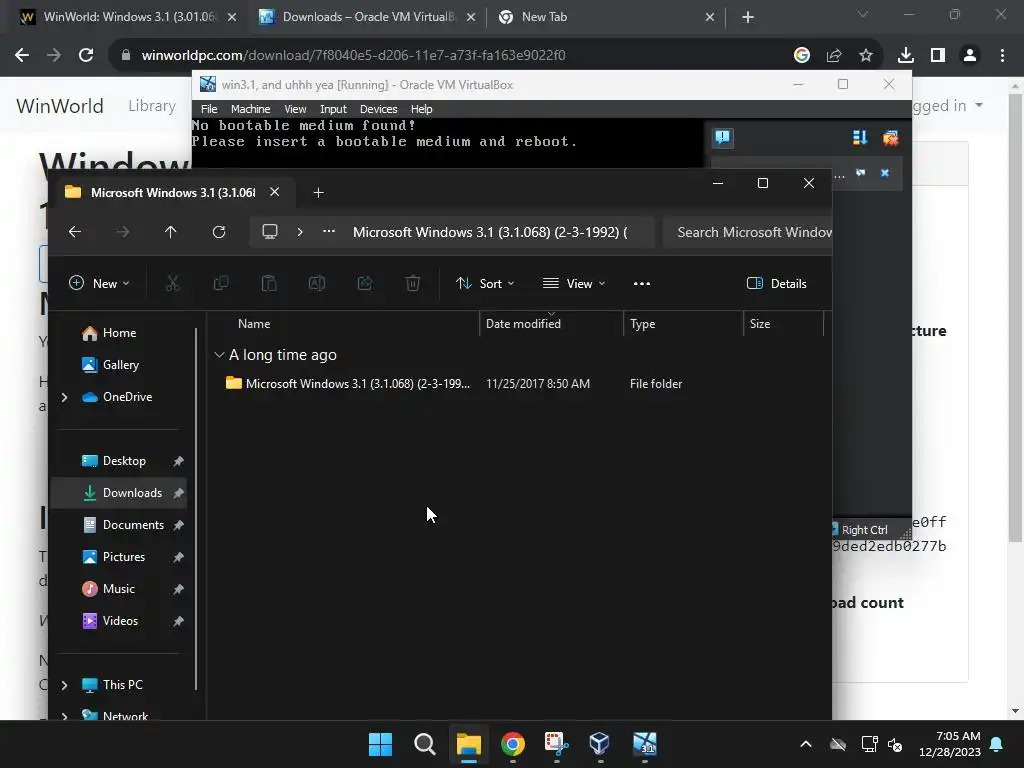Toggle the Details pane in Explorer
The height and width of the screenshot is (768, 1024).
click(776, 283)
